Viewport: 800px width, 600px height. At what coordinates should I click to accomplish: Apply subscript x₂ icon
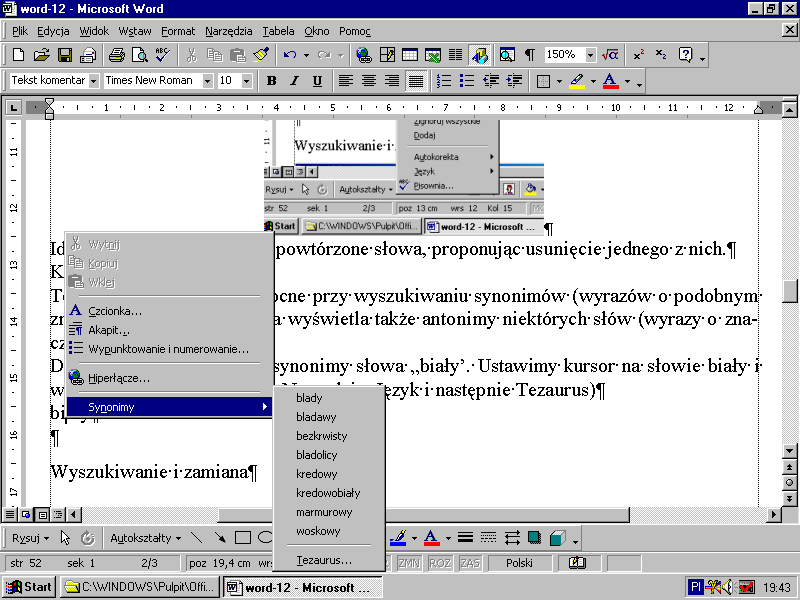[661, 55]
